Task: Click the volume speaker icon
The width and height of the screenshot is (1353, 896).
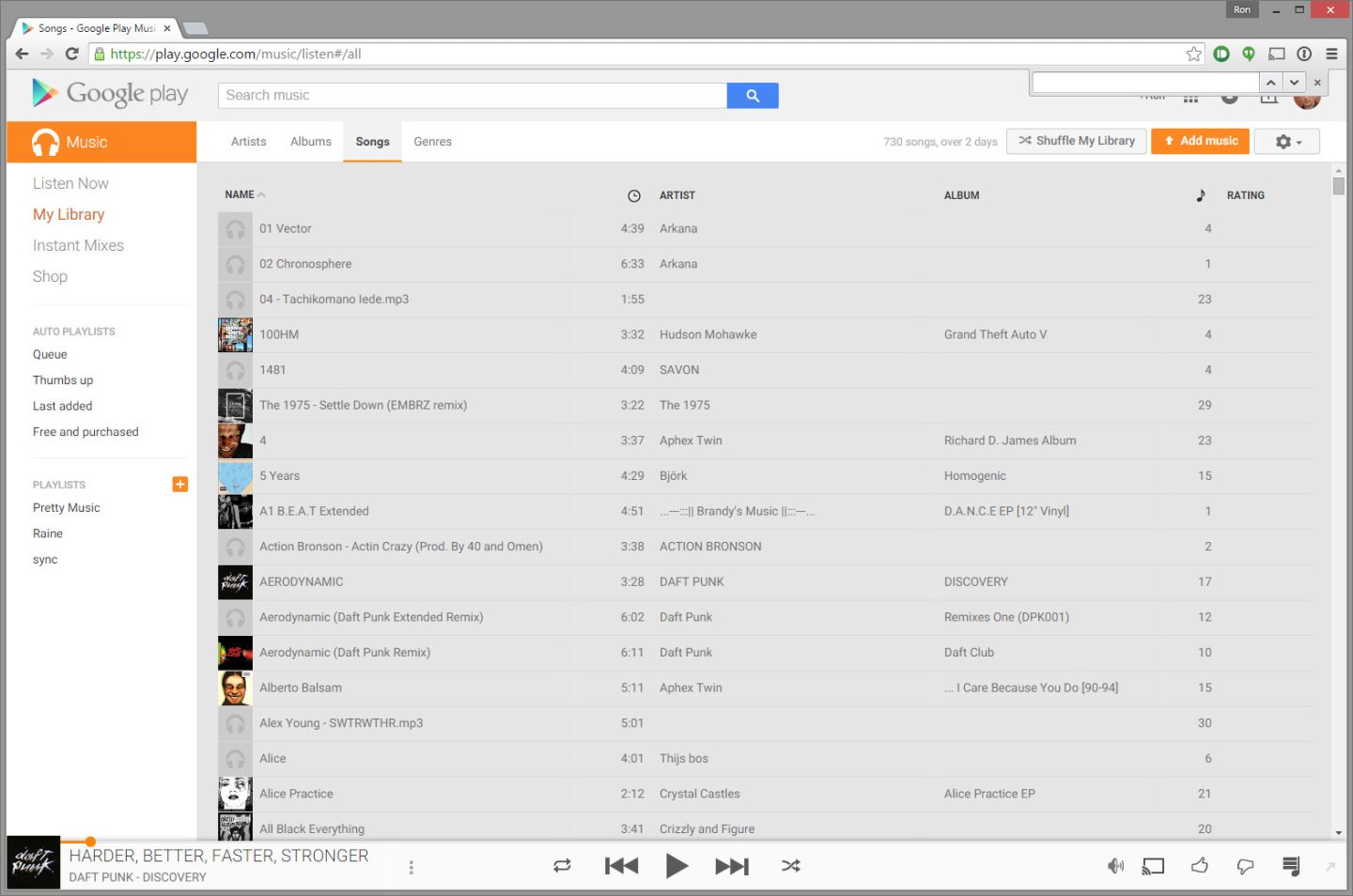Action: click(x=1115, y=866)
